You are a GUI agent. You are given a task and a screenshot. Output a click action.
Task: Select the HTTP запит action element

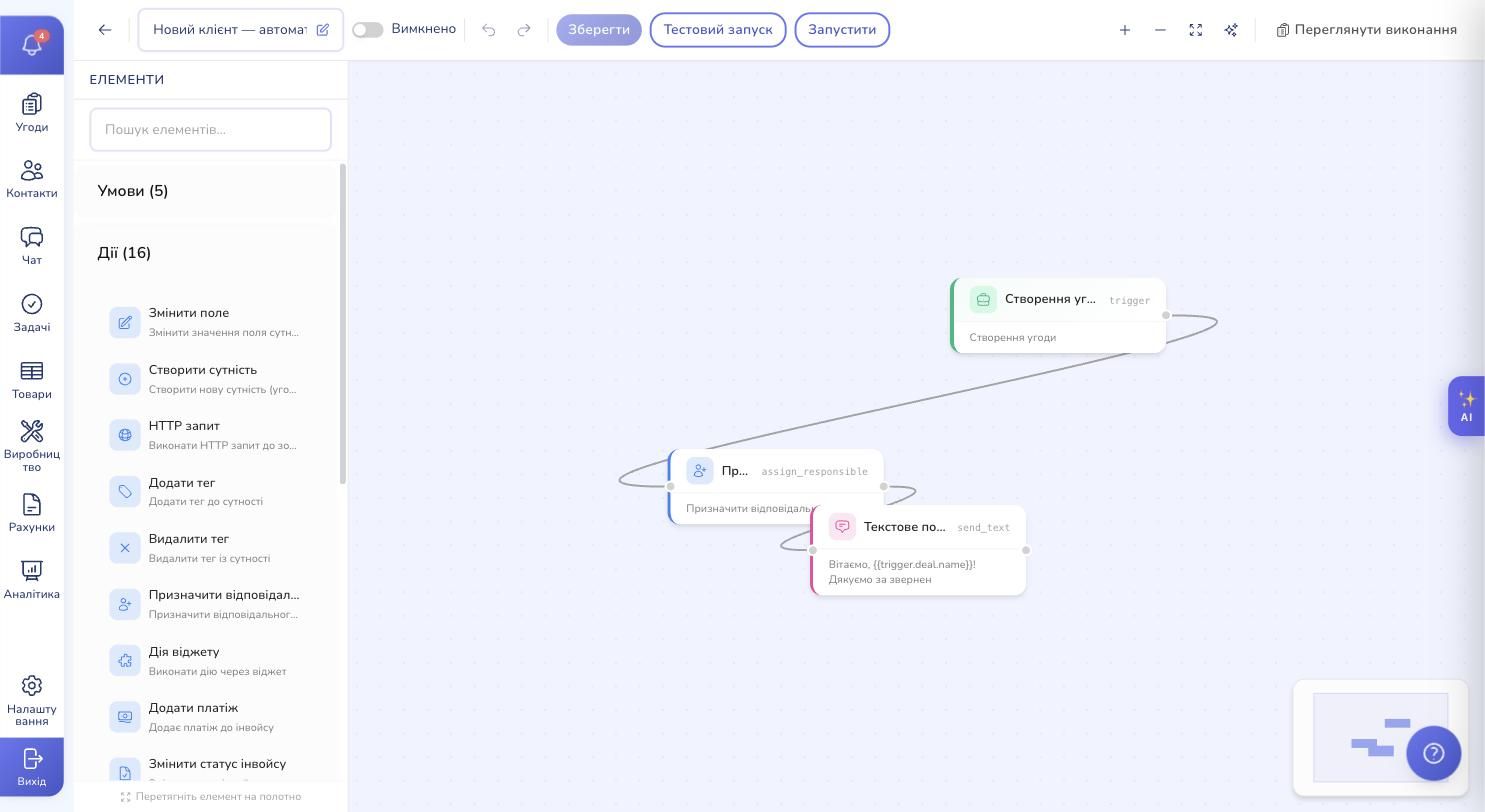coord(207,435)
